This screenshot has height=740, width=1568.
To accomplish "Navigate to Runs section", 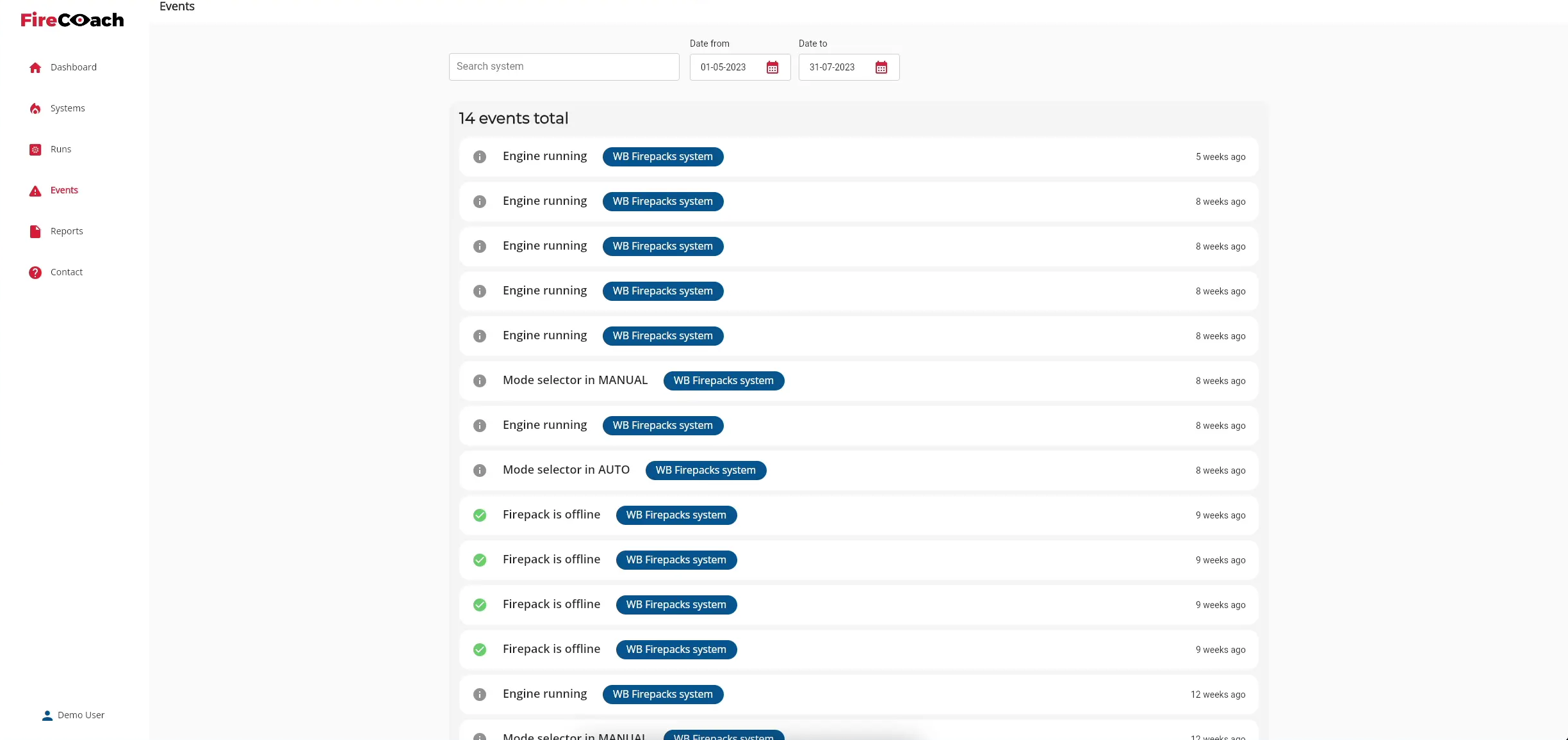I will [x=61, y=149].
